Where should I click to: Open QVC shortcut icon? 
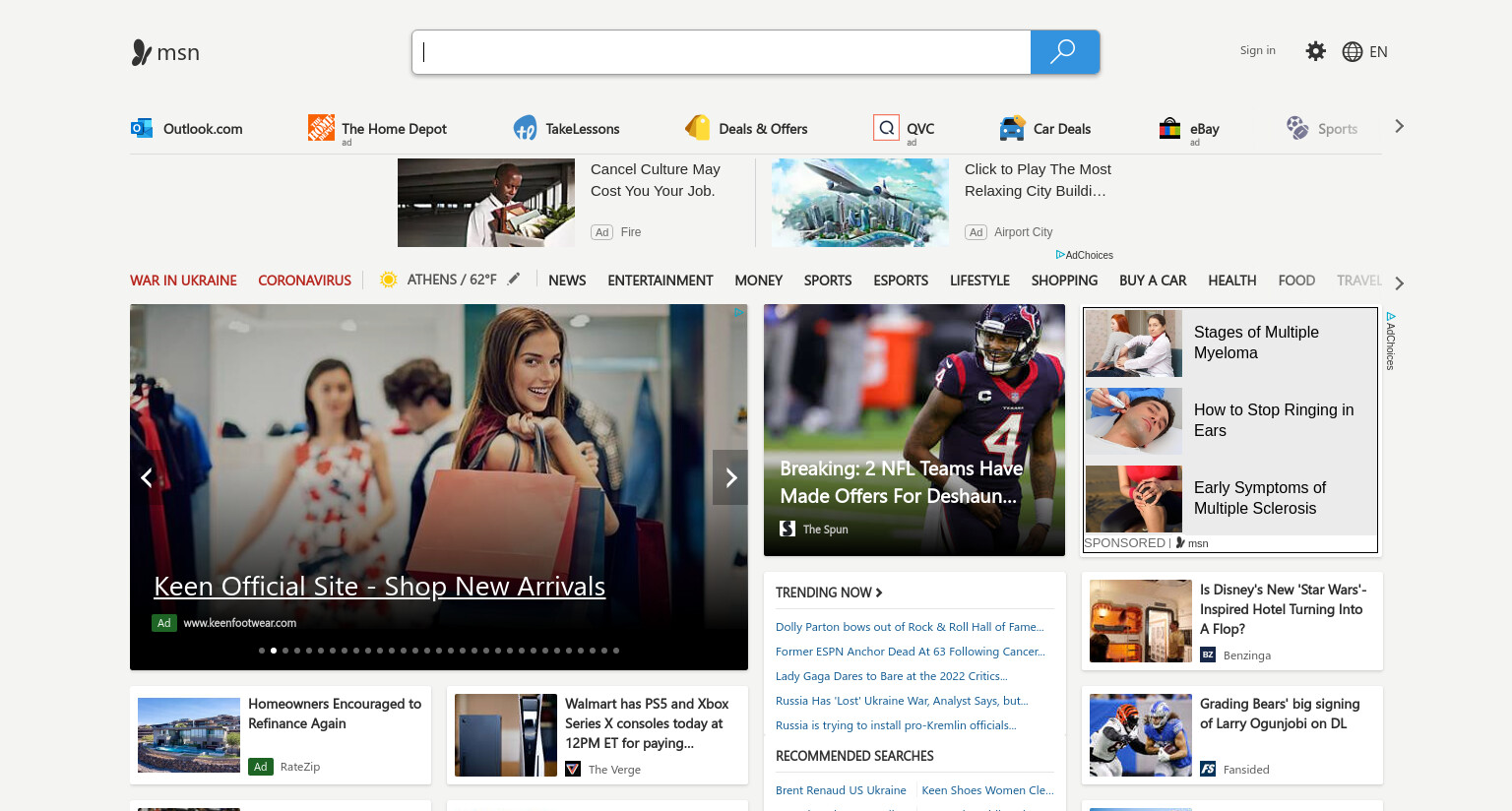click(886, 128)
